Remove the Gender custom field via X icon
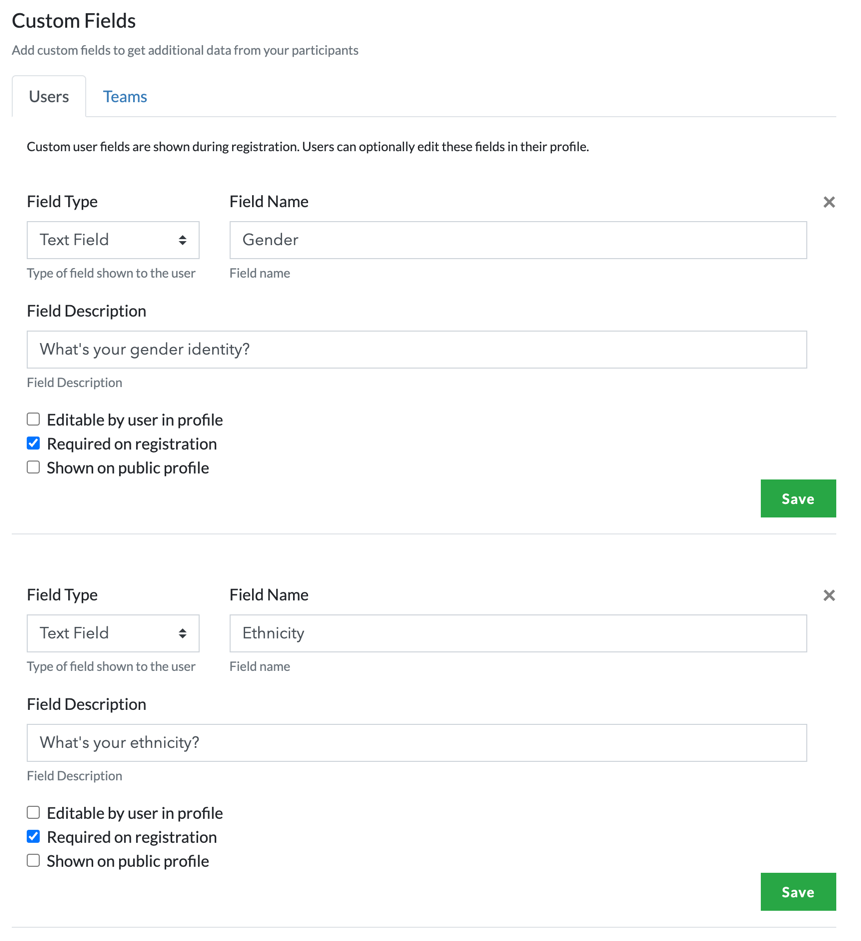Image resolution: width=861 pixels, height=941 pixels. (829, 202)
